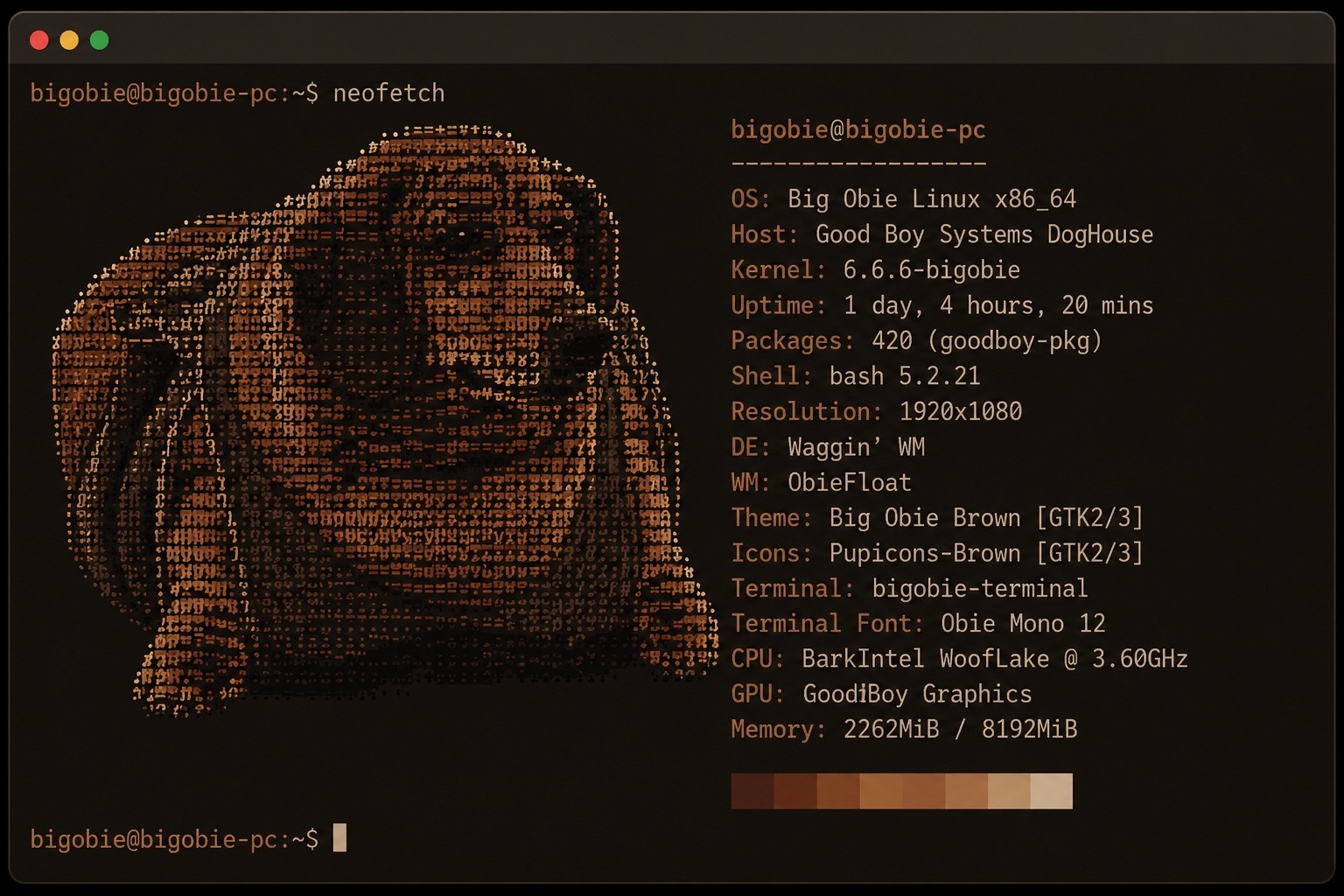Click the lightest tan color block
This screenshot has width=1344, height=896.
tap(1051, 791)
